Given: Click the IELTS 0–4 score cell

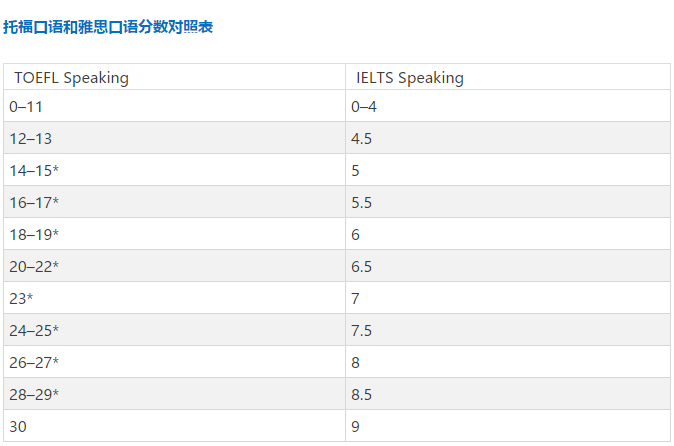Looking at the screenshot, I should (364, 106).
